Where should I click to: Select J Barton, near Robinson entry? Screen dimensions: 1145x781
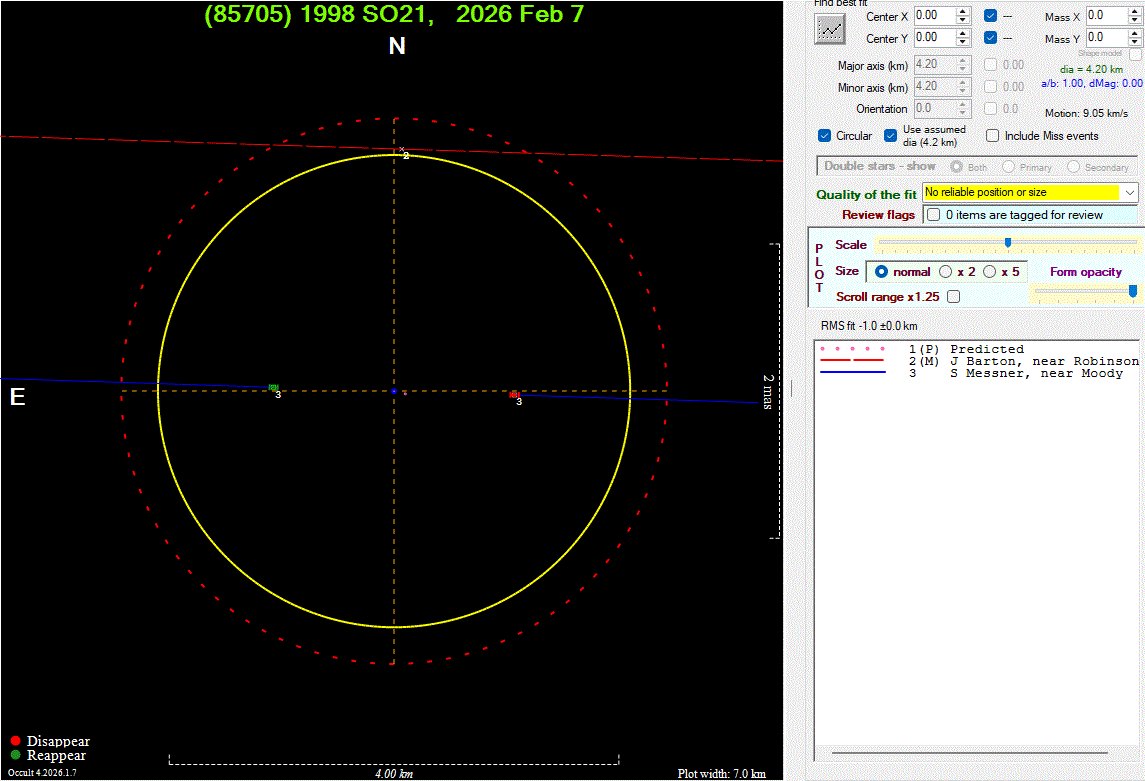(x=1044, y=361)
